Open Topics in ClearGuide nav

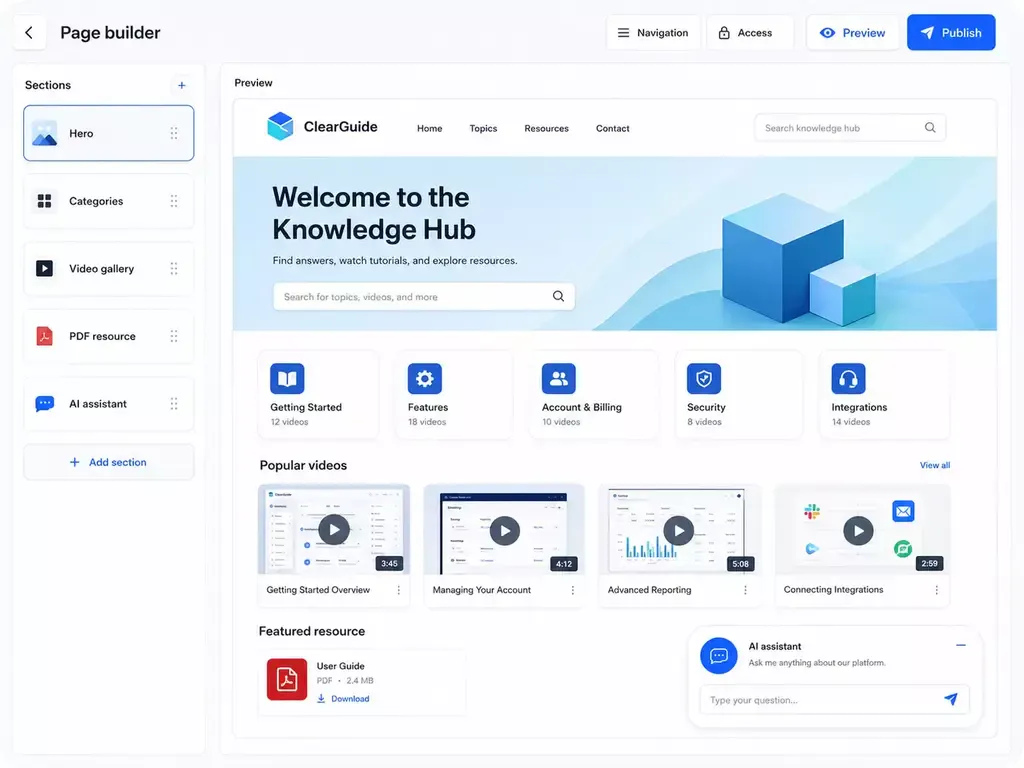[x=483, y=129]
